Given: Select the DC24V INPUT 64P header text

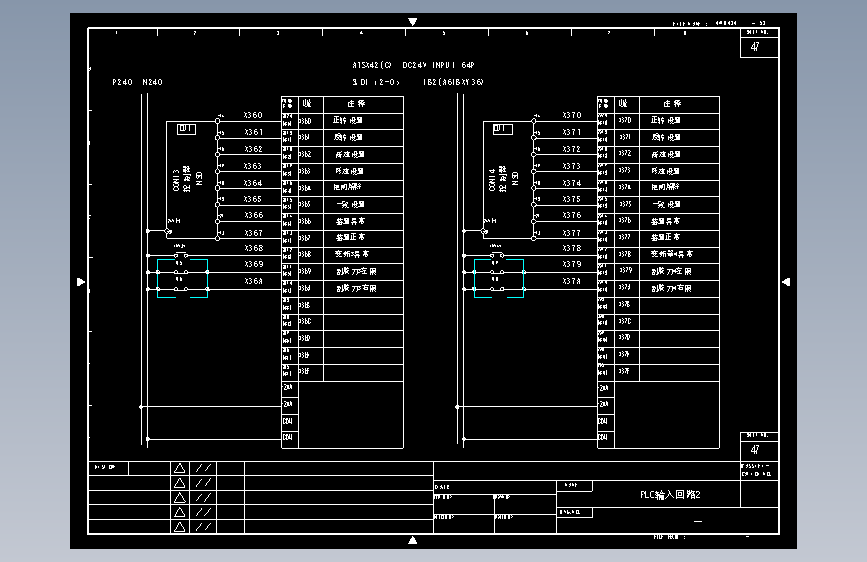Looking at the screenshot, I should pyautogui.click(x=438, y=65).
